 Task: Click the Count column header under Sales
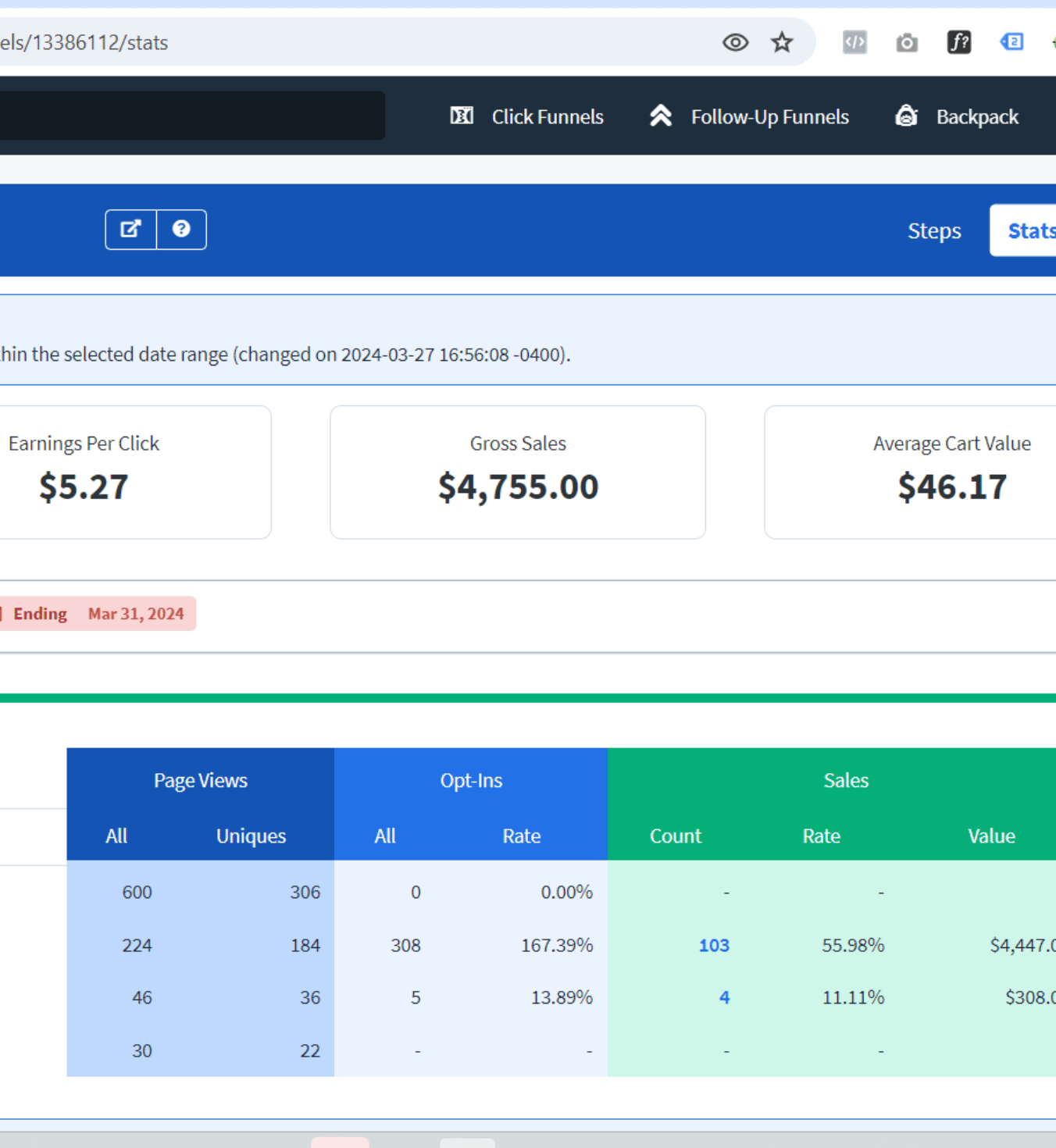tap(676, 836)
